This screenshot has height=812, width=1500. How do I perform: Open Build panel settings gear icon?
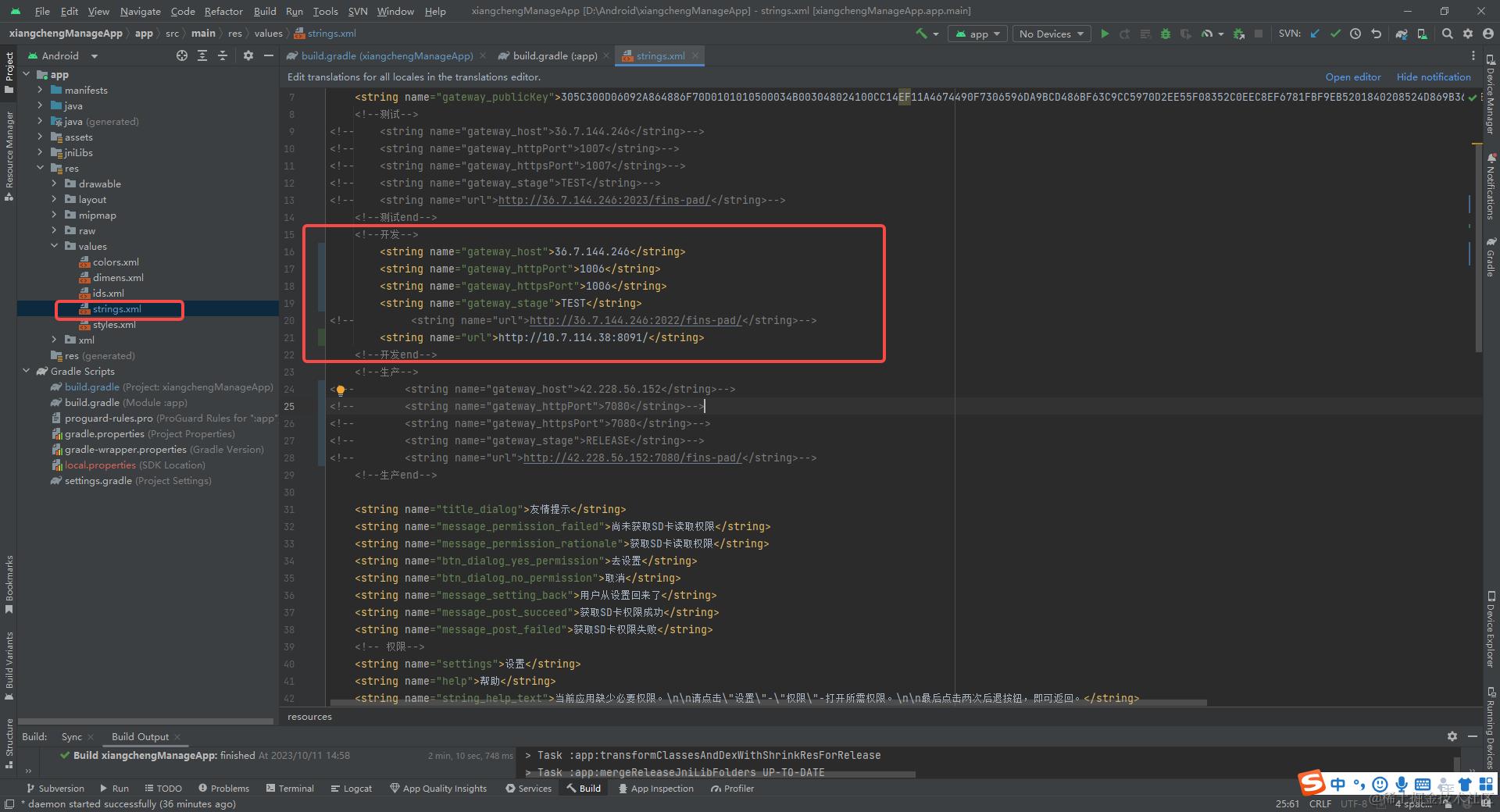coord(1452,736)
